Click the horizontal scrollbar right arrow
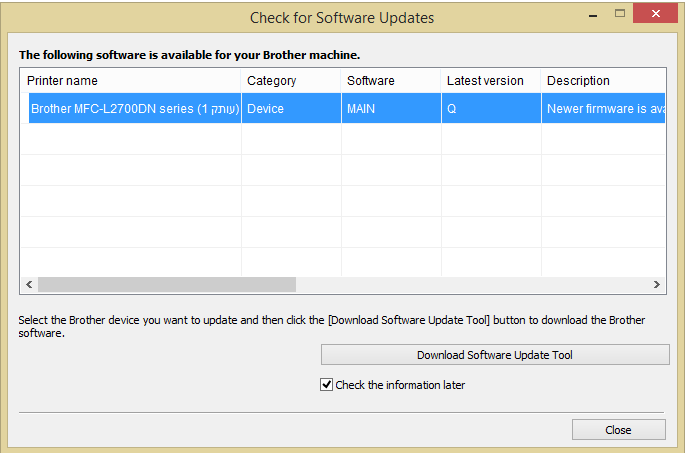This screenshot has width=685, height=453. pos(657,284)
